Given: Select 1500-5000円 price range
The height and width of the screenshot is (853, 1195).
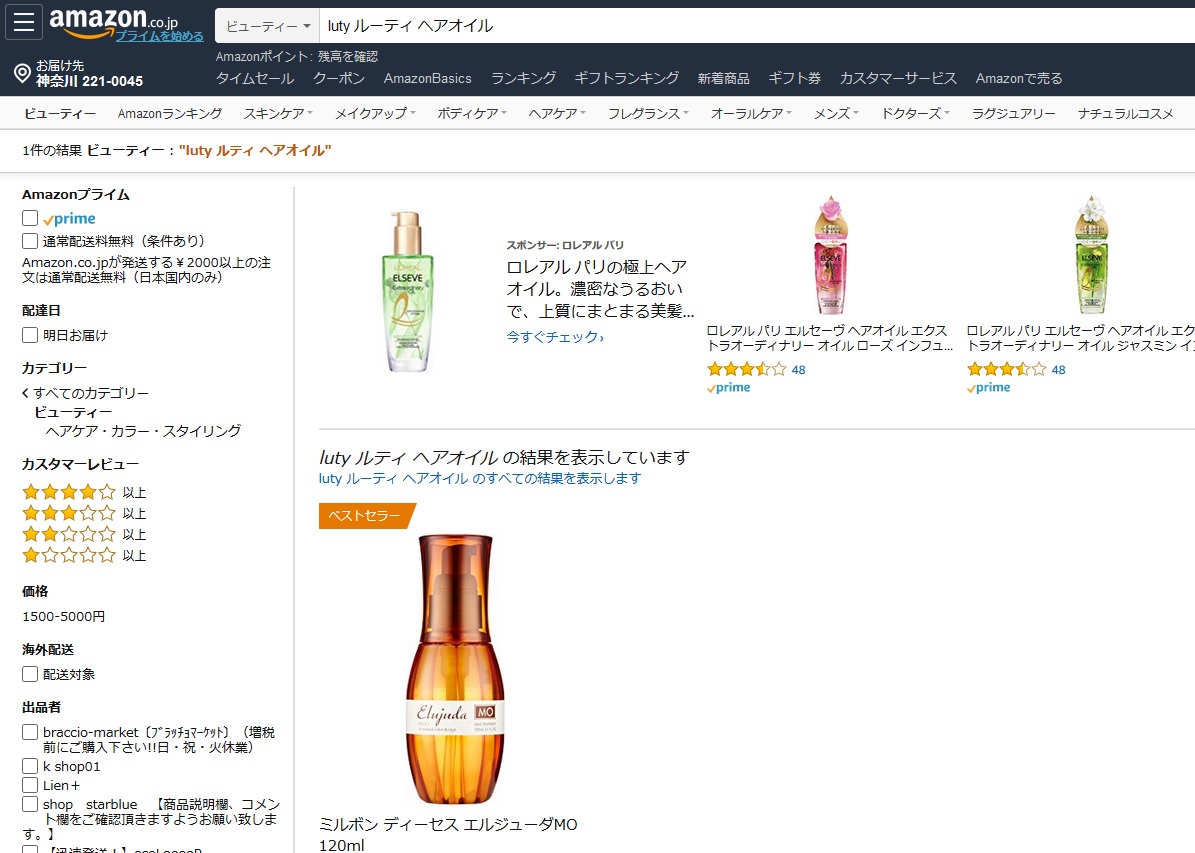Looking at the screenshot, I should tap(64, 617).
